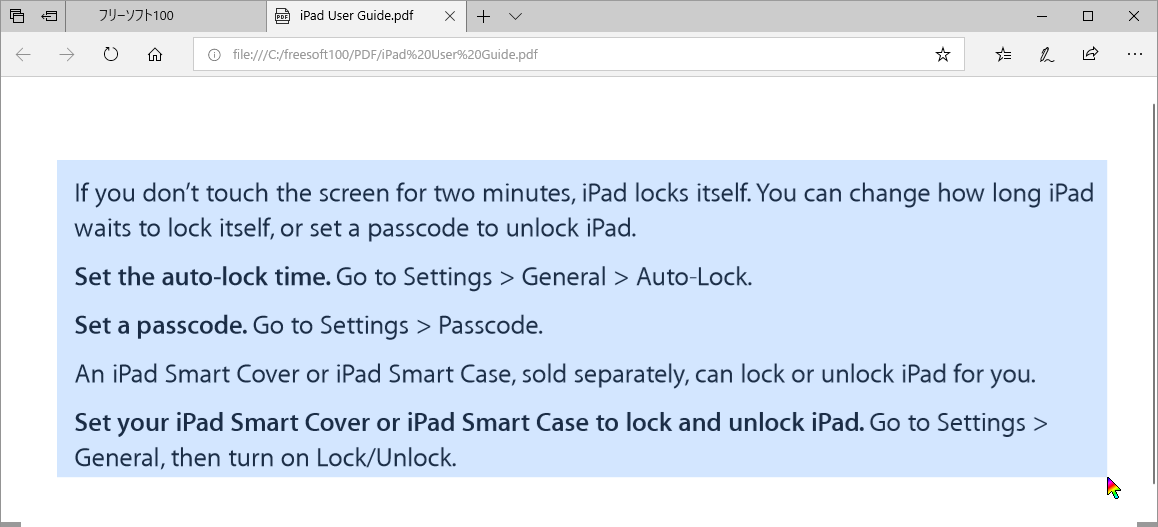Go forward to the next page
This screenshot has height=527, width=1158.
(x=67, y=54)
